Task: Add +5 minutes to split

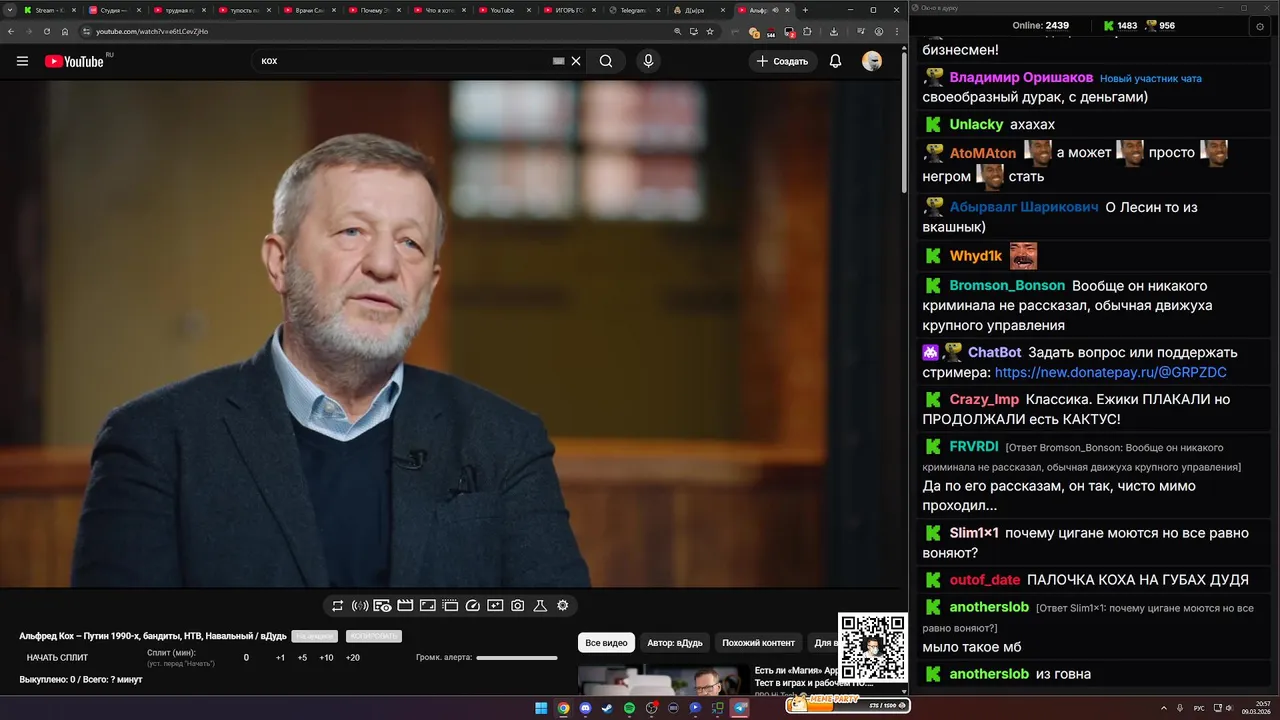Action: (x=302, y=658)
